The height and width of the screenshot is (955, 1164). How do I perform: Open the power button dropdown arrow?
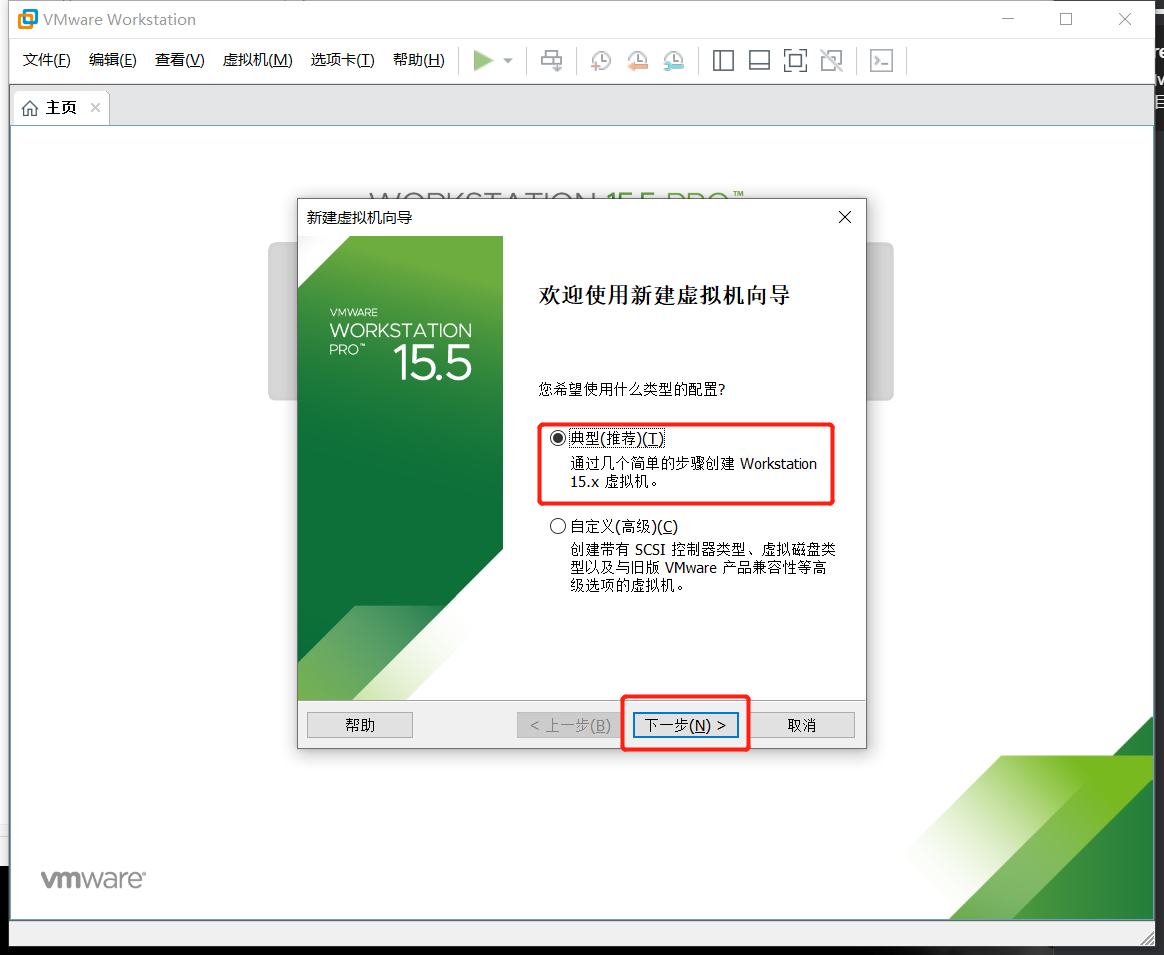click(506, 60)
